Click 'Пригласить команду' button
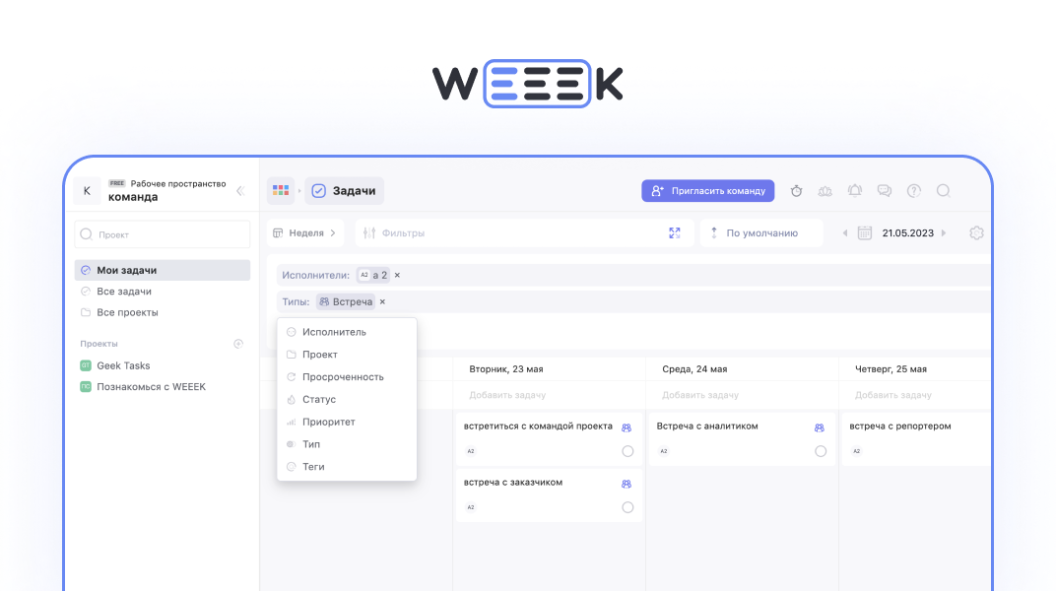 (707, 191)
